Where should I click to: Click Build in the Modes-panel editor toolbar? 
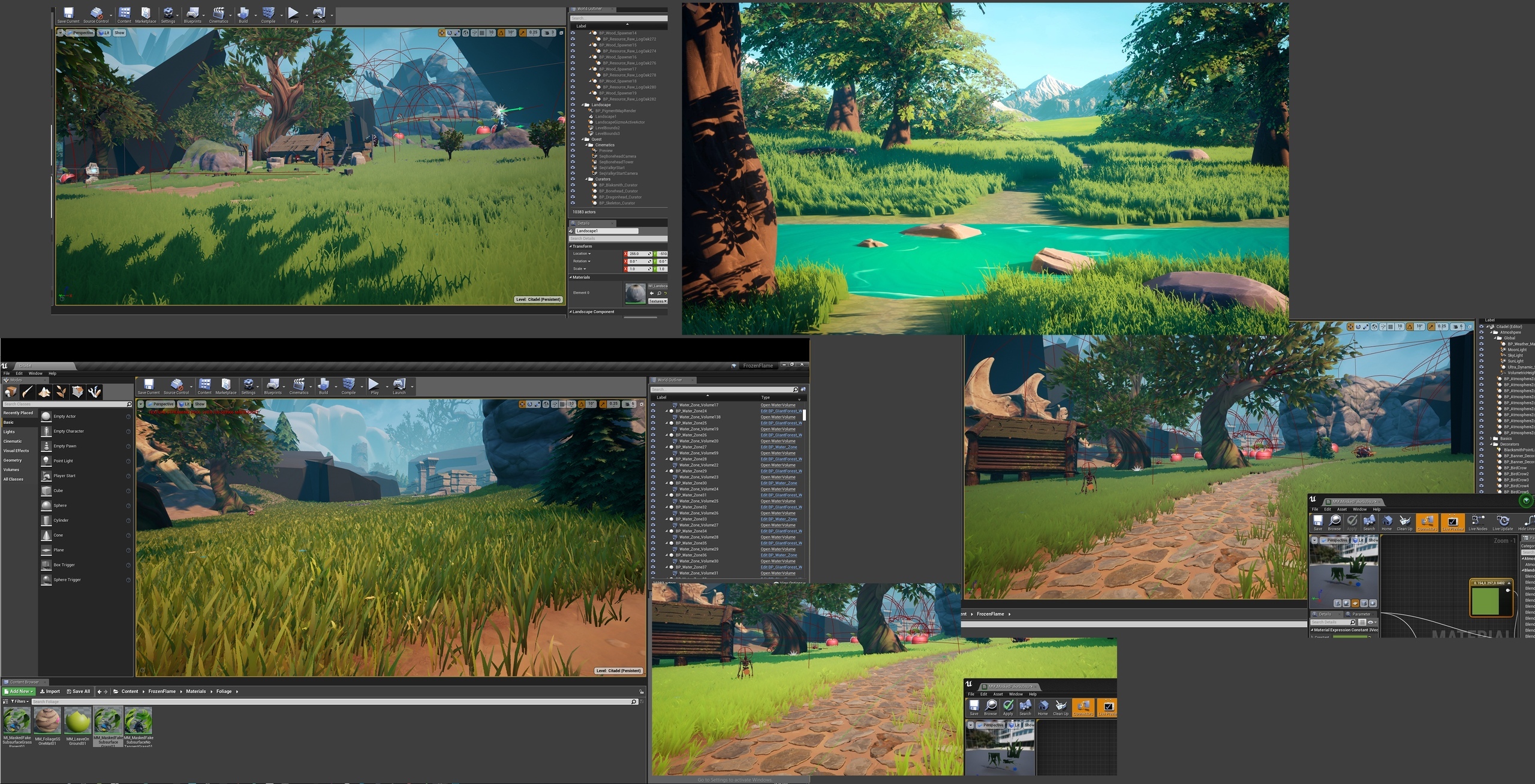324,386
